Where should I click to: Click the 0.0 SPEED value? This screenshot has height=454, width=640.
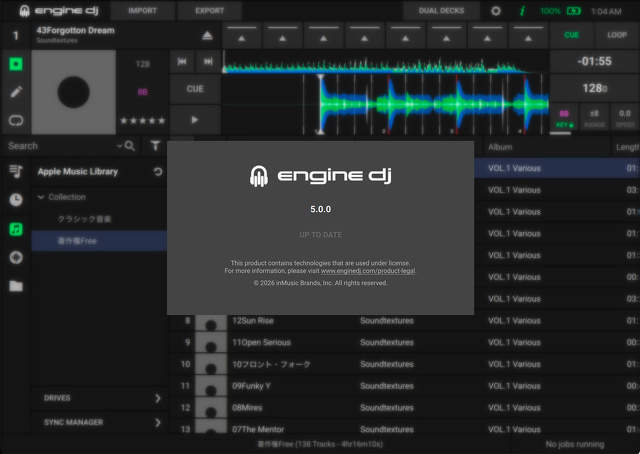(x=625, y=118)
